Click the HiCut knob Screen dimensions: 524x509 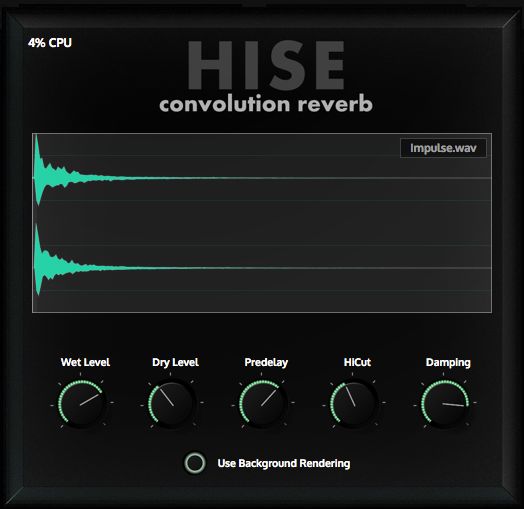point(354,404)
